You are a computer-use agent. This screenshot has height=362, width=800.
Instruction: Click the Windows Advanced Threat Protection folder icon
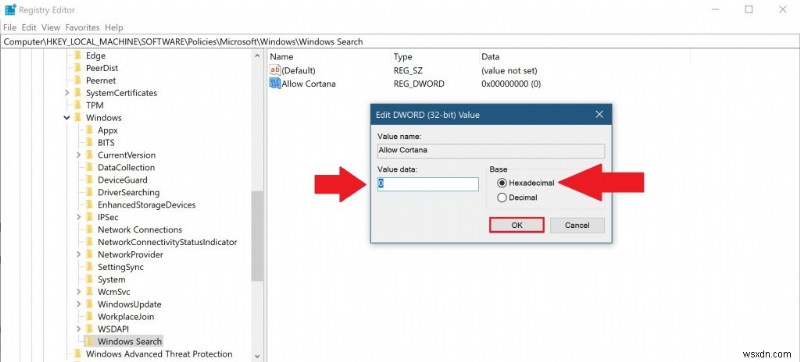coord(78,354)
